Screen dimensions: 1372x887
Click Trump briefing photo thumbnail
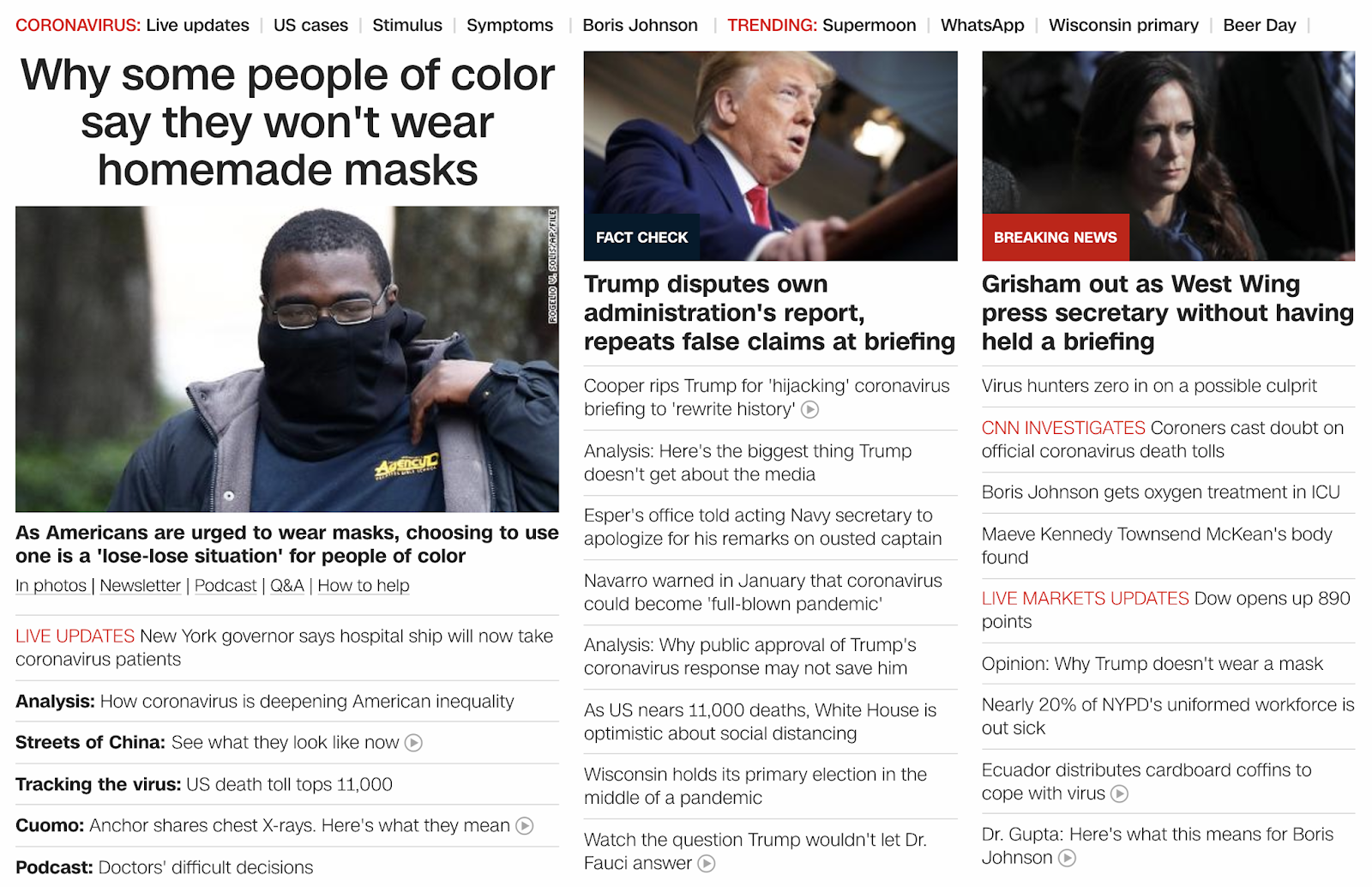pos(770,156)
